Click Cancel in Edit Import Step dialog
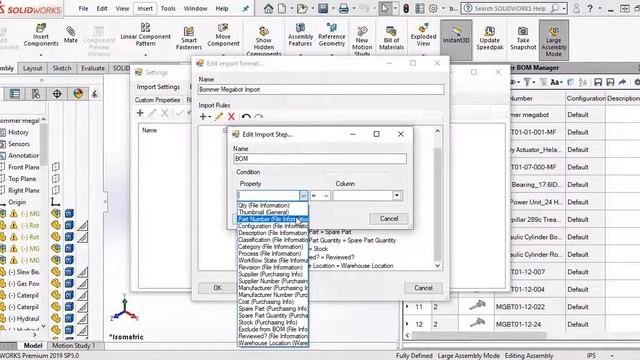Image resolution: width=640 pixels, height=360 pixels. click(389, 219)
